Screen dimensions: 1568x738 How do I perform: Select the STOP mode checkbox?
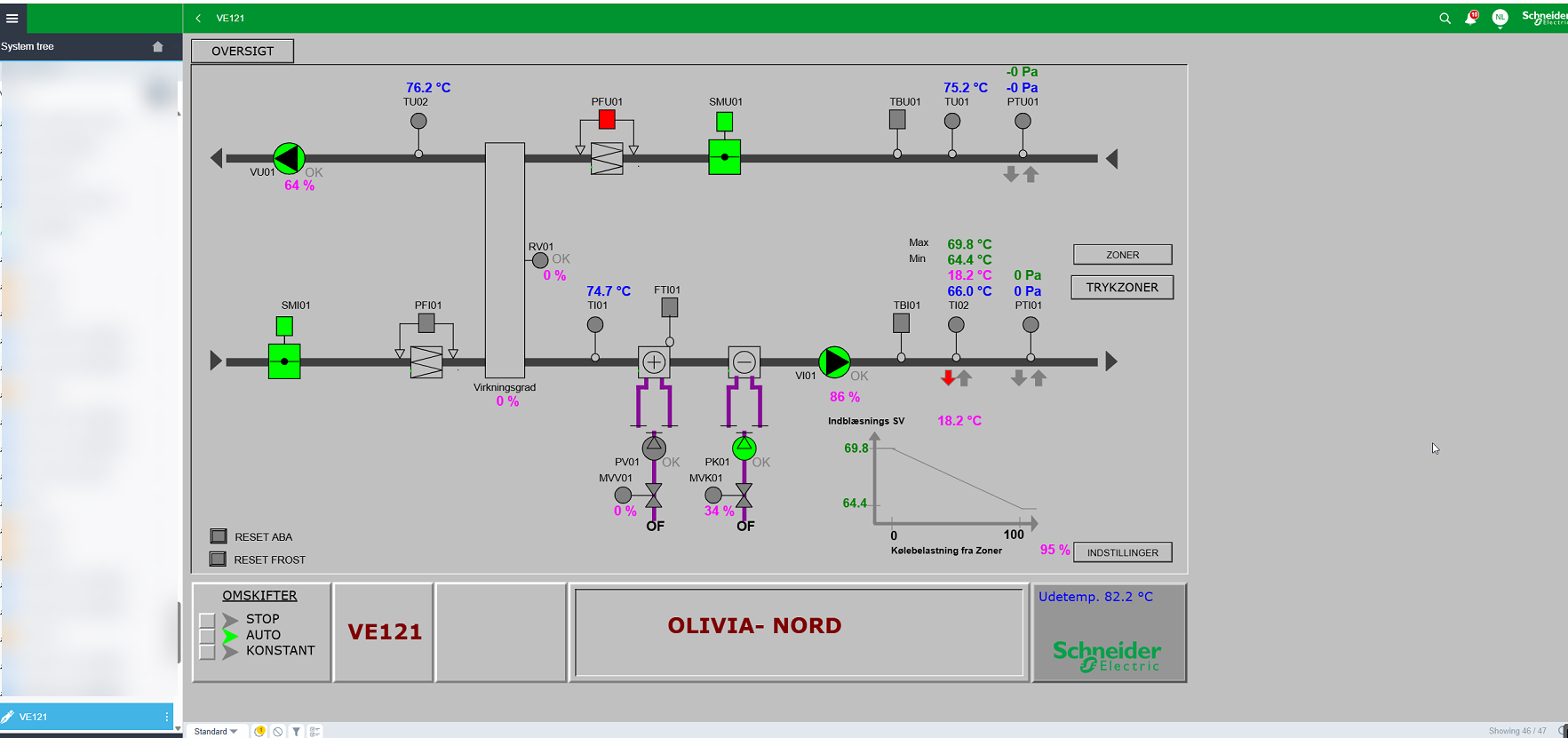[207, 620]
